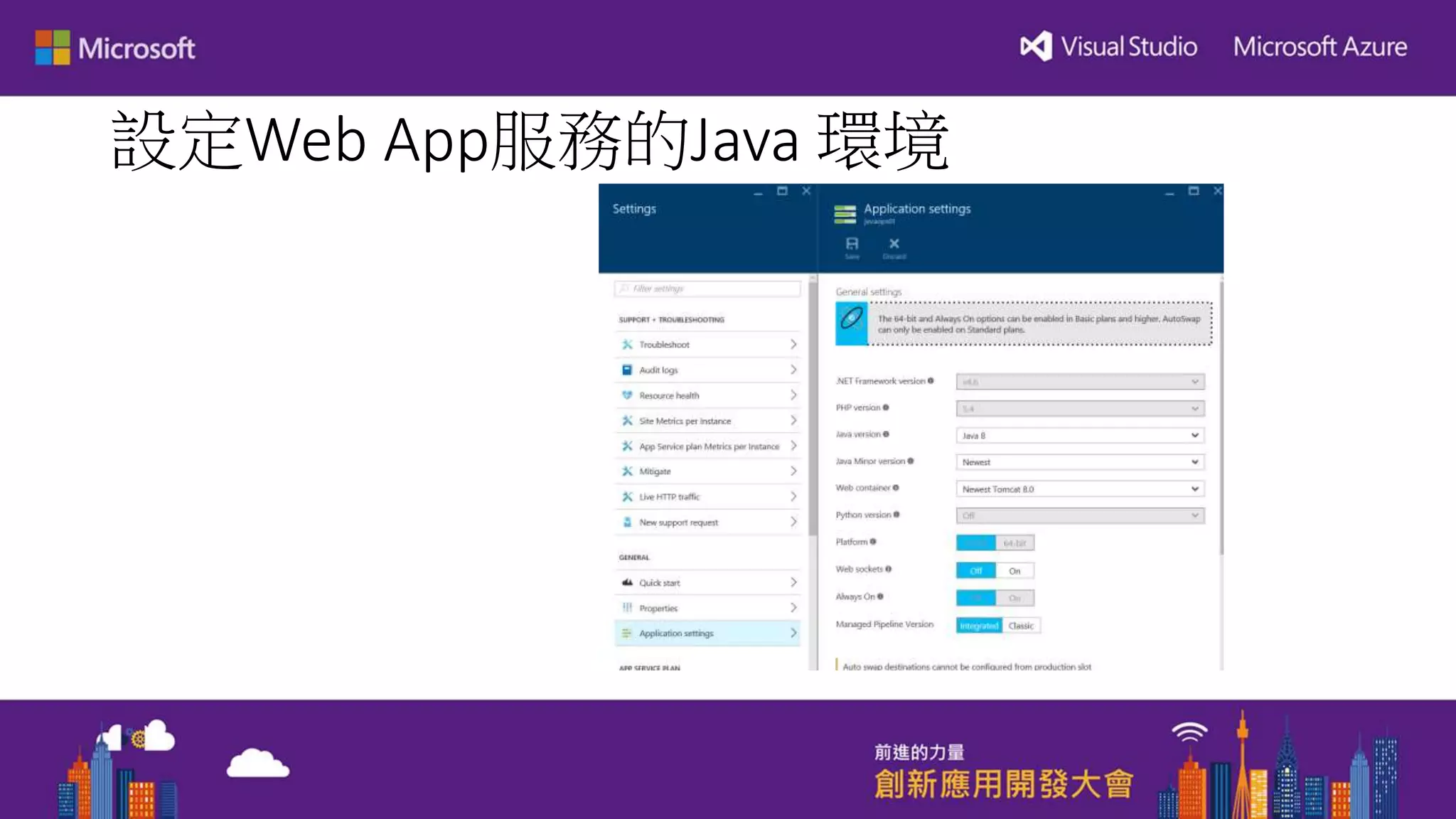Switch Always On to Off
The image size is (1456, 819).
click(976, 598)
